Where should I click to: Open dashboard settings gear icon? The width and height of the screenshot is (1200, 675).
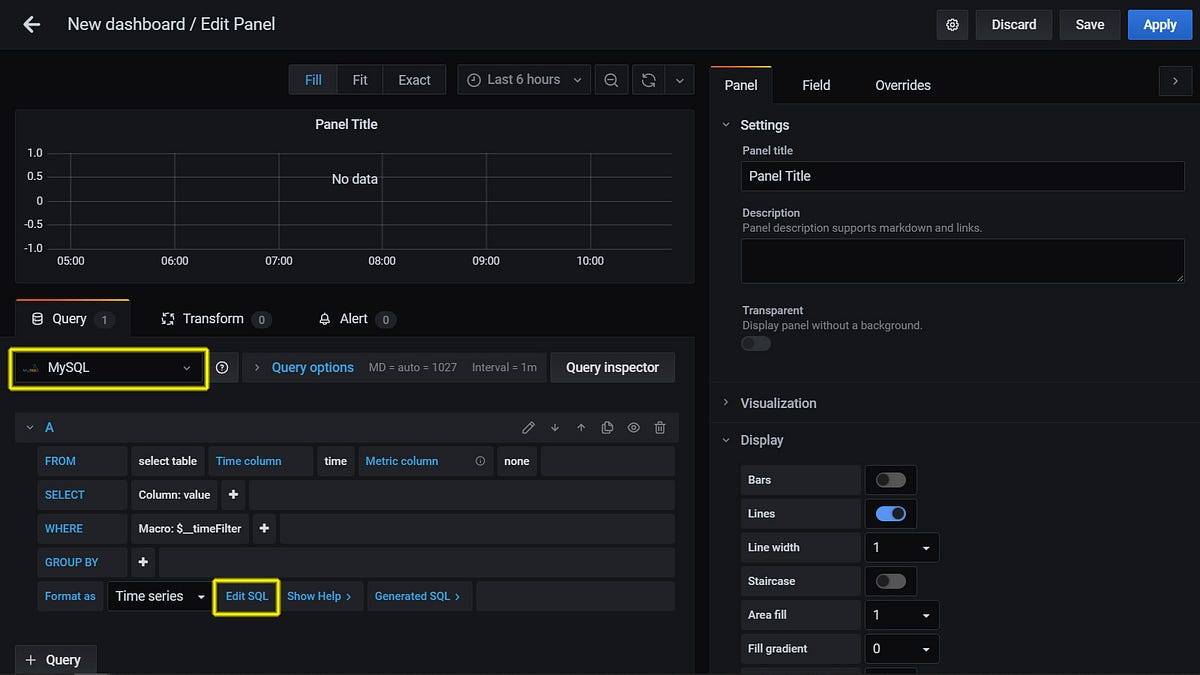(x=952, y=25)
